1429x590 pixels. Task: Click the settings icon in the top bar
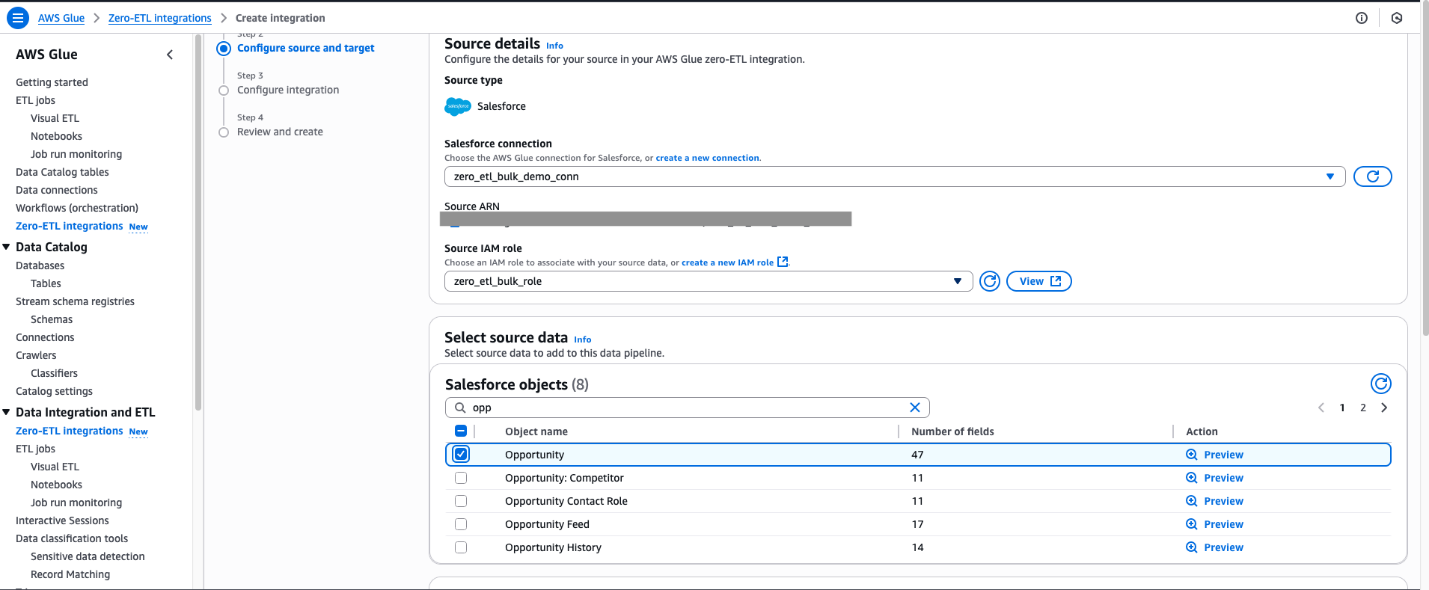coord(1397,18)
